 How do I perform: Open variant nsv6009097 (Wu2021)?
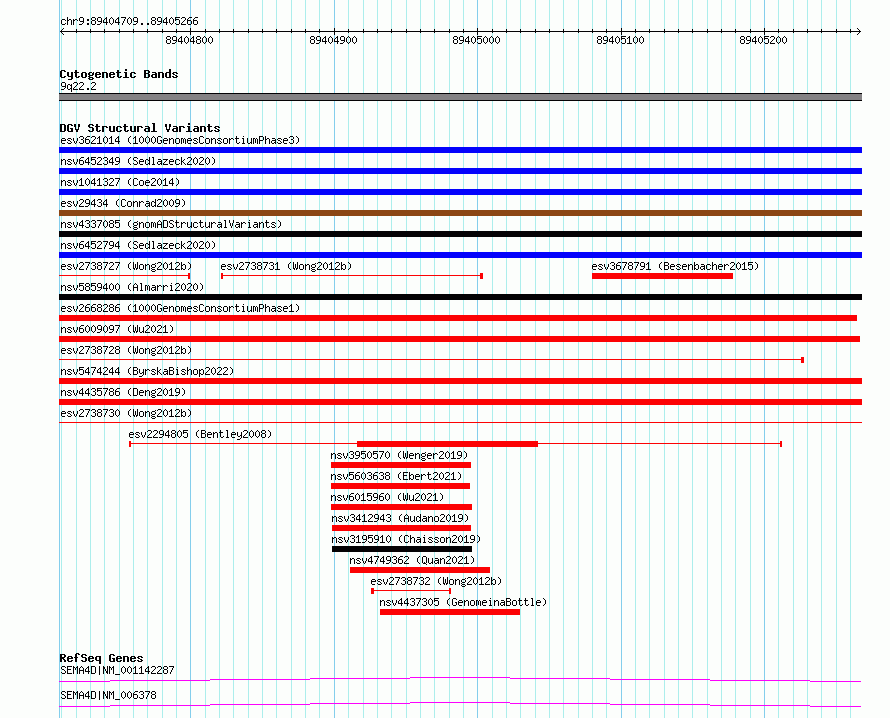point(117,329)
